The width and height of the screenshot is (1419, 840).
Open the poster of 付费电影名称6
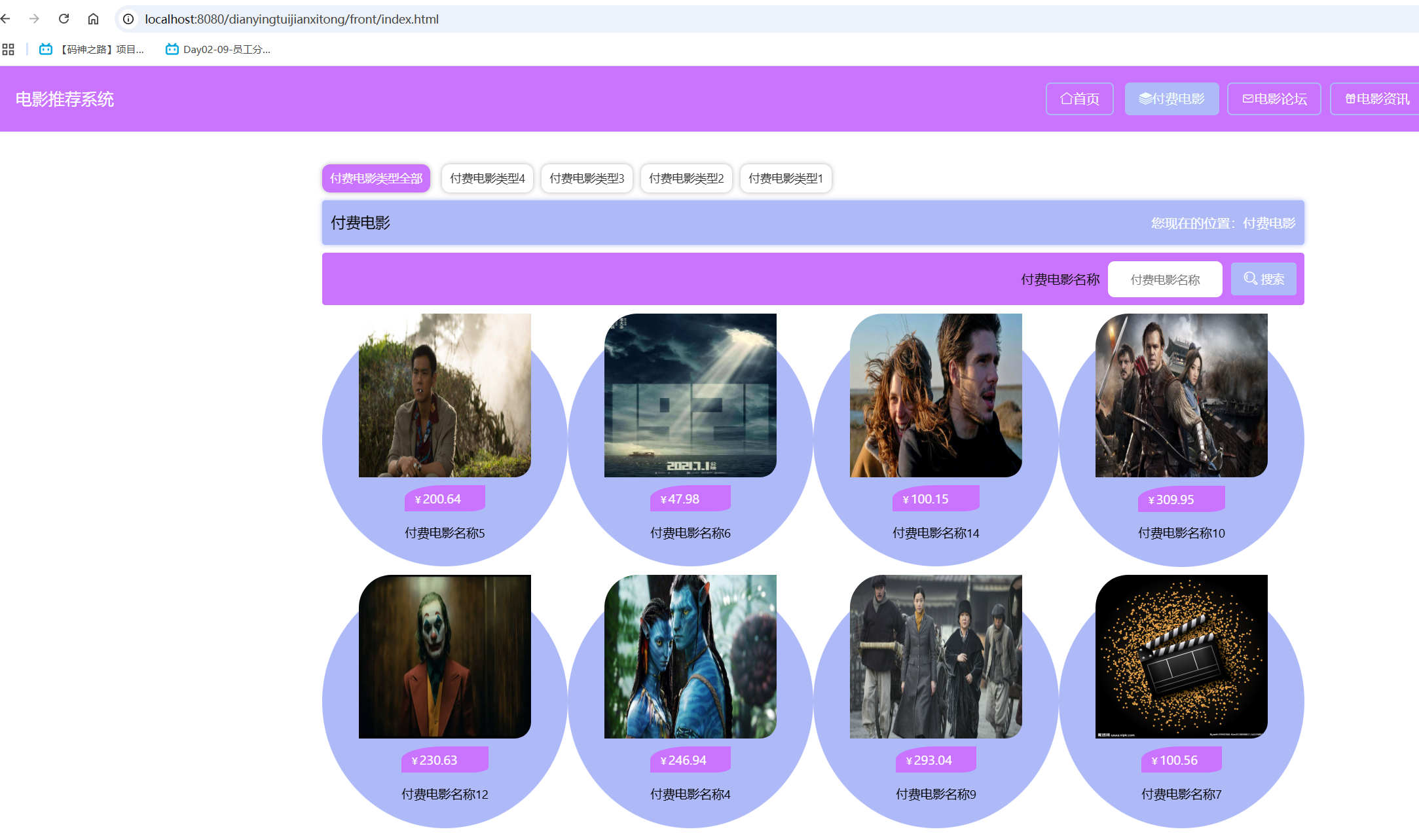click(690, 395)
